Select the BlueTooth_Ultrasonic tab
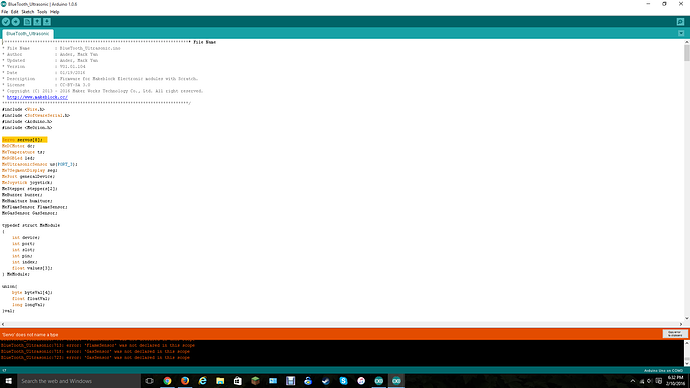The image size is (690, 388). click(x=28, y=33)
